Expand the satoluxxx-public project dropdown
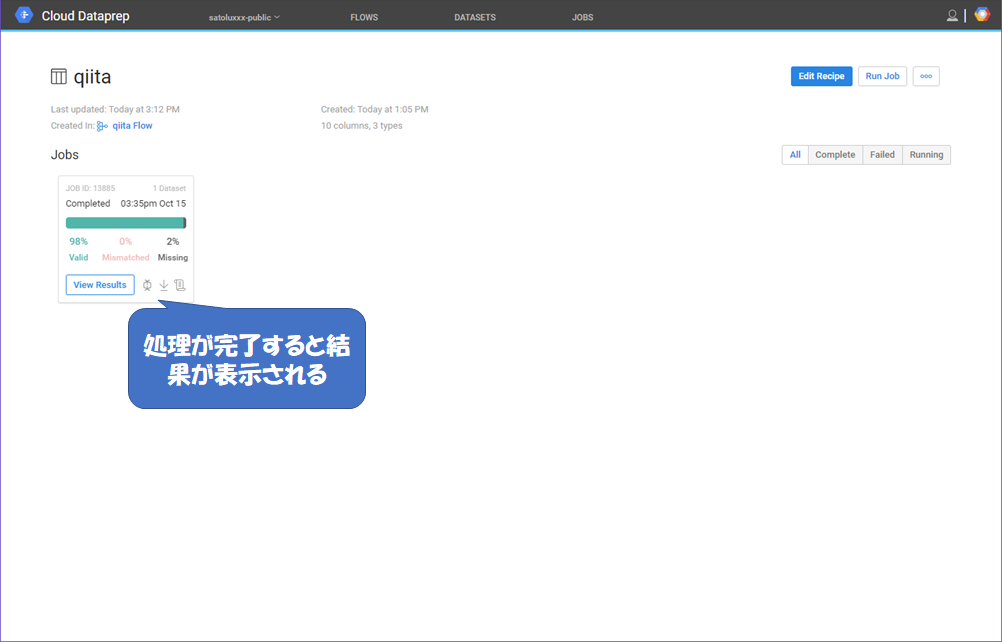 click(x=244, y=17)
